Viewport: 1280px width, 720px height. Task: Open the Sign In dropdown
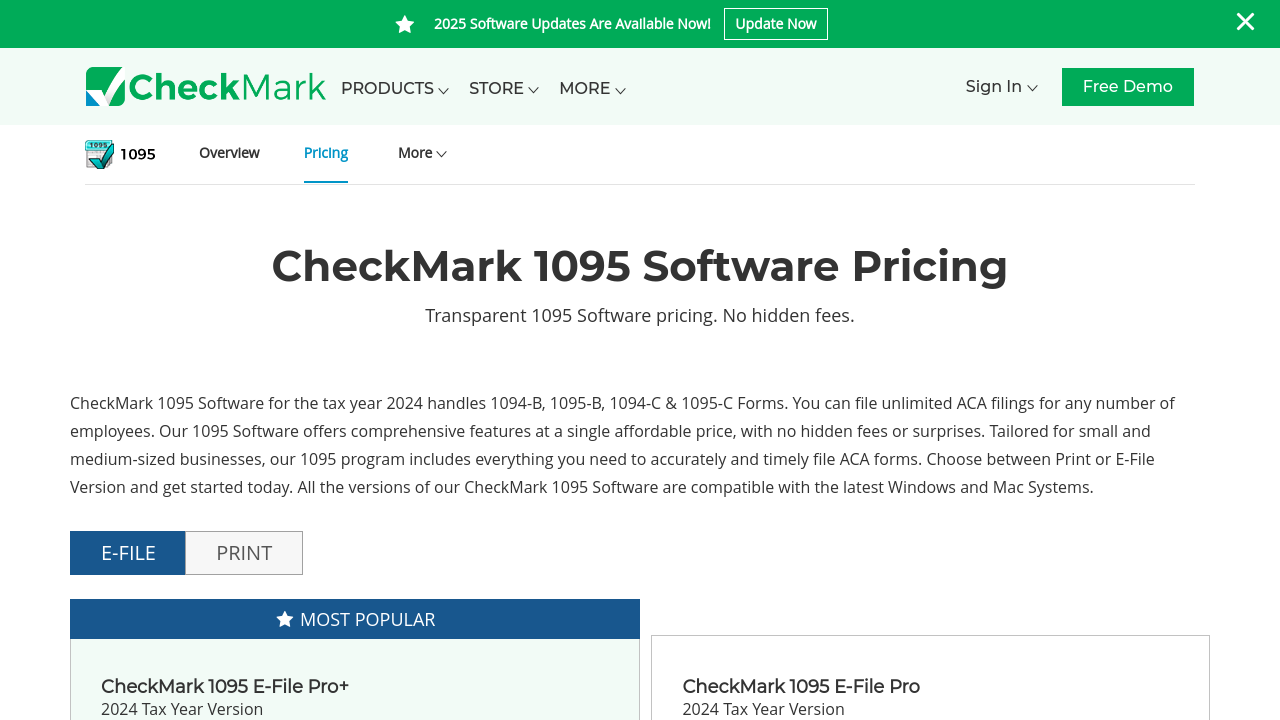coord(1000,86)
